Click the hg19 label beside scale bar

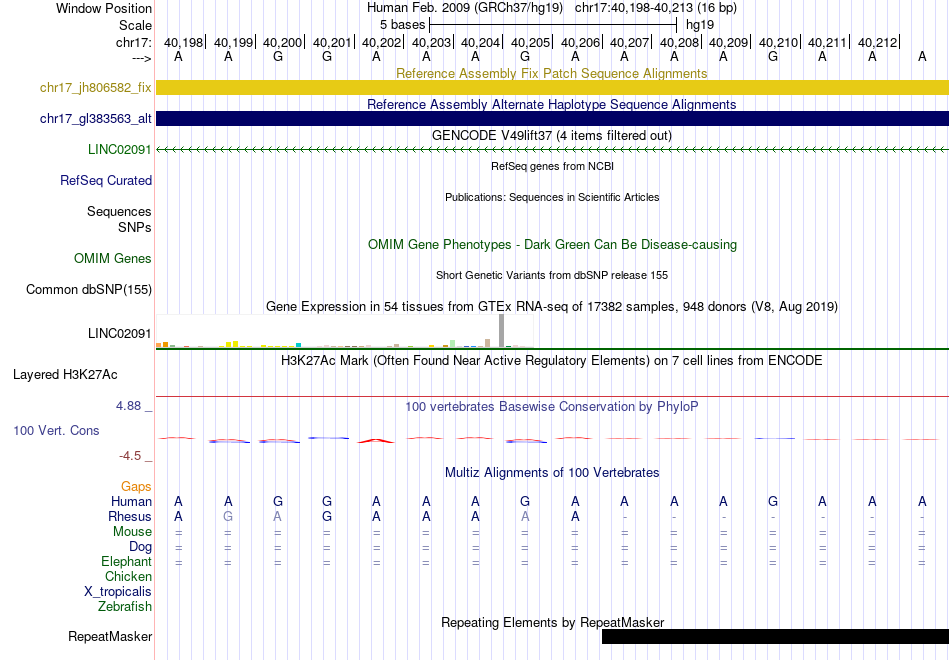click(700, 25)
